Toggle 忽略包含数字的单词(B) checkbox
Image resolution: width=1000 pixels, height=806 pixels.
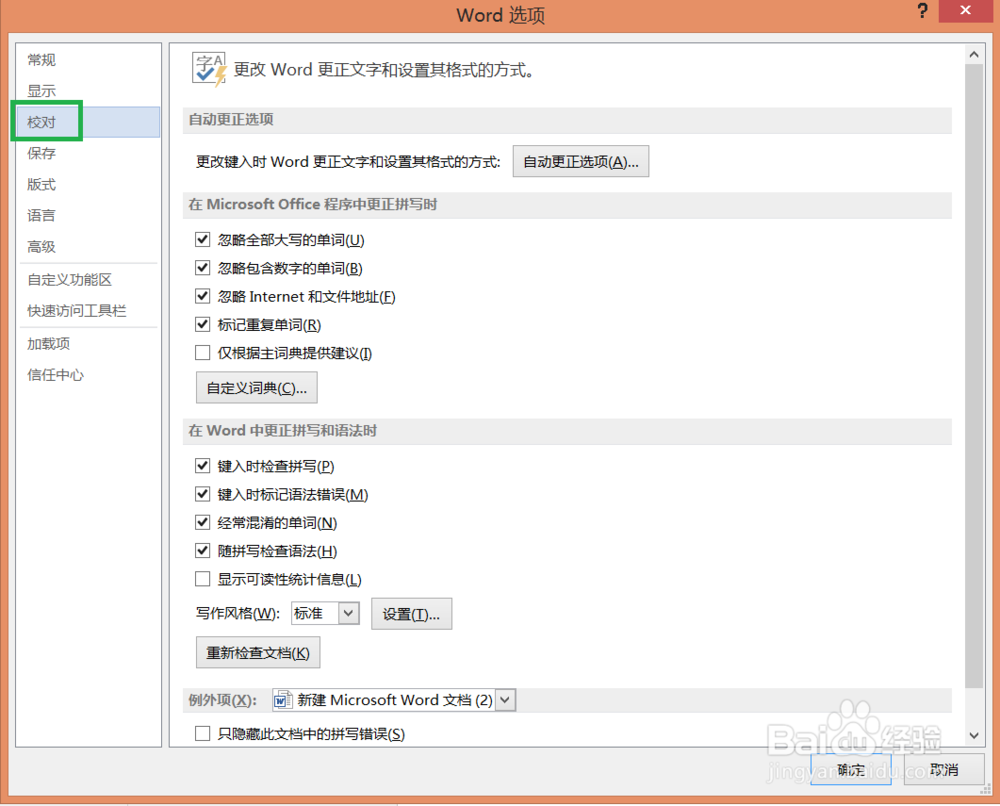(x=202, y=268)
